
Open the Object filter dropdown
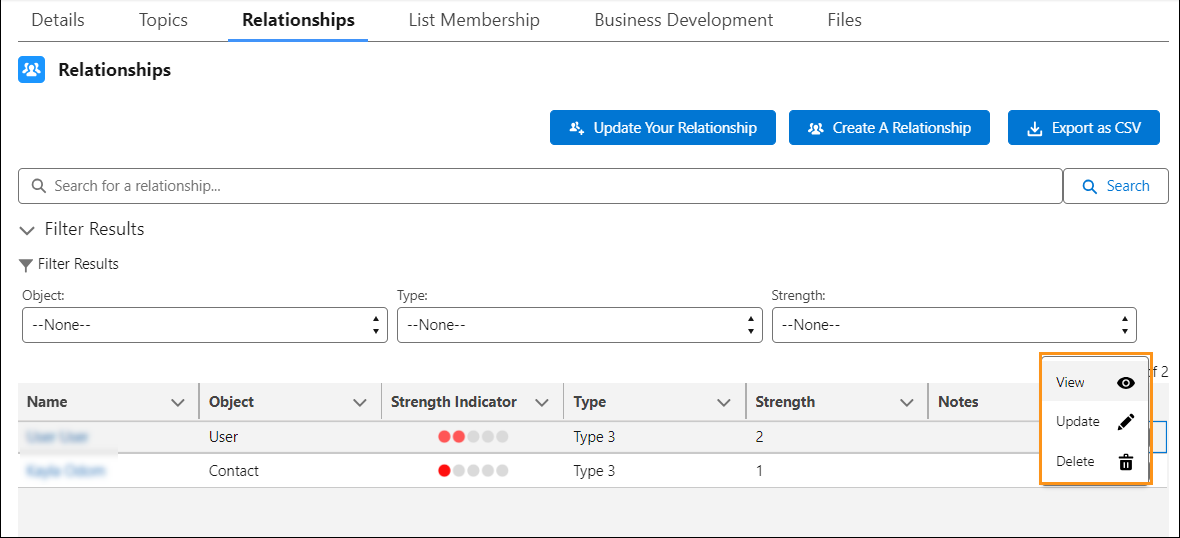[x=205, y=325]
